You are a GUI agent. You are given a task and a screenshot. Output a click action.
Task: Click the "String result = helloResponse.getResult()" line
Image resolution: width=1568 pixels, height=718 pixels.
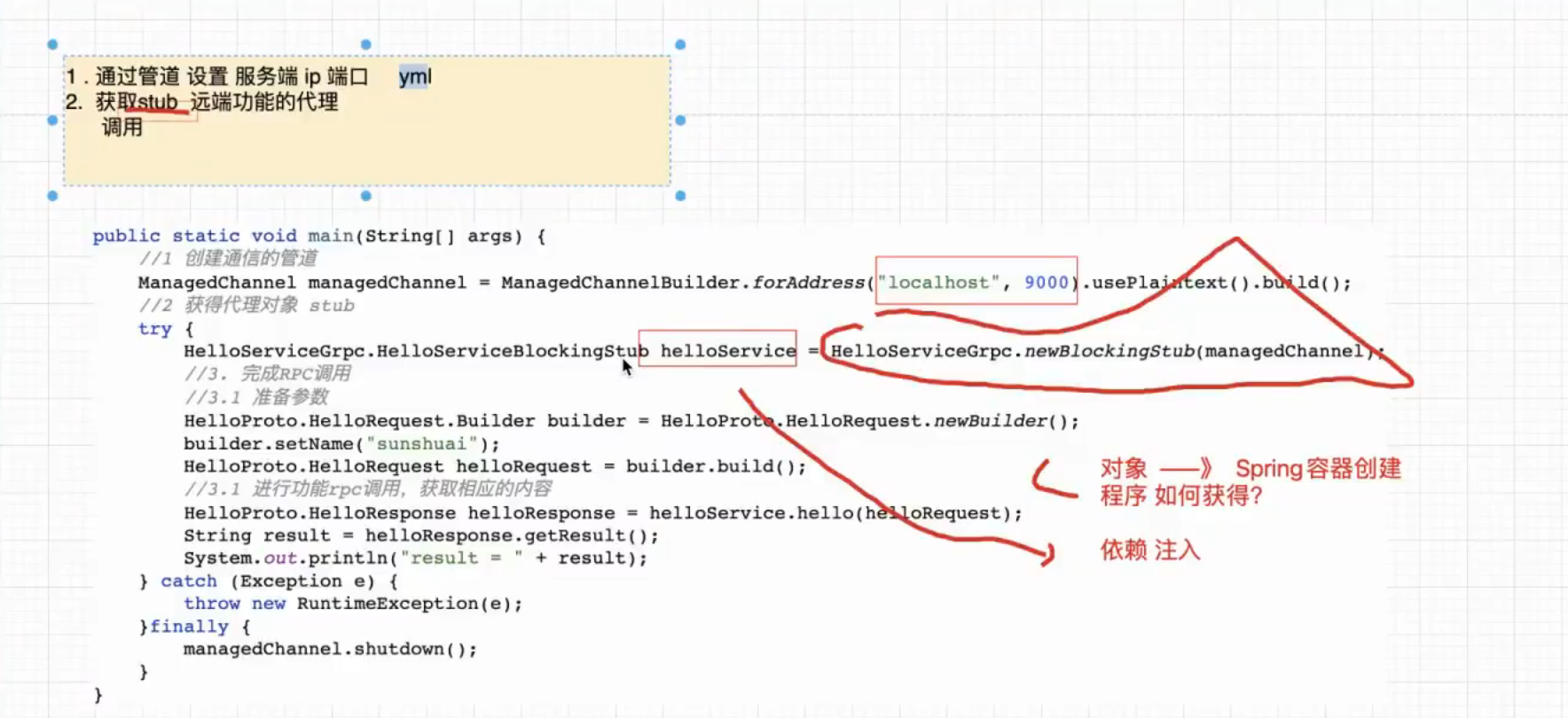(421, 535)
